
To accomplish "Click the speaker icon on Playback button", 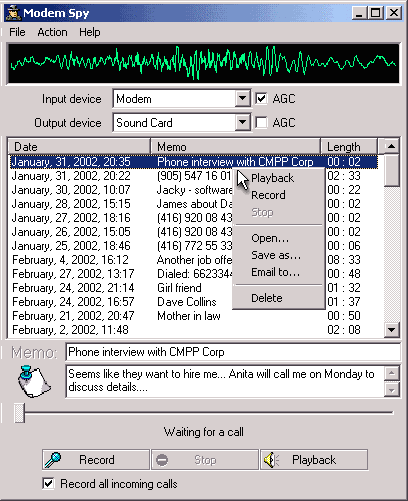I will [x=271, y=460].
